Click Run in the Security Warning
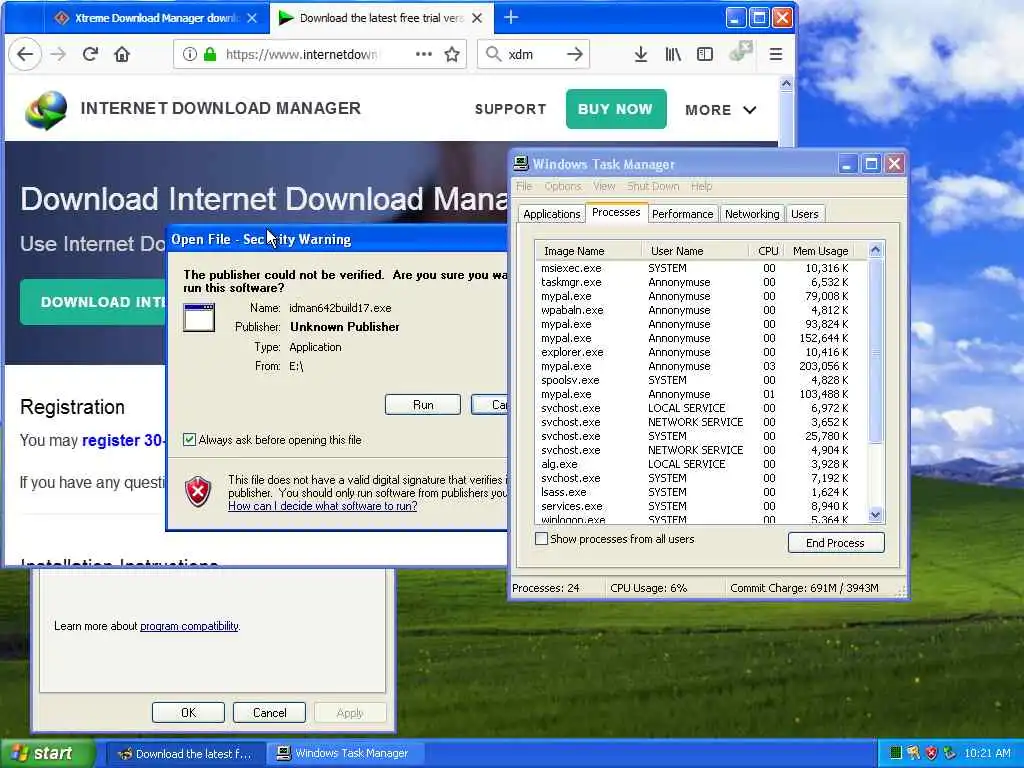The width and height of the screenshot is (1024, 768). (423, 405)
